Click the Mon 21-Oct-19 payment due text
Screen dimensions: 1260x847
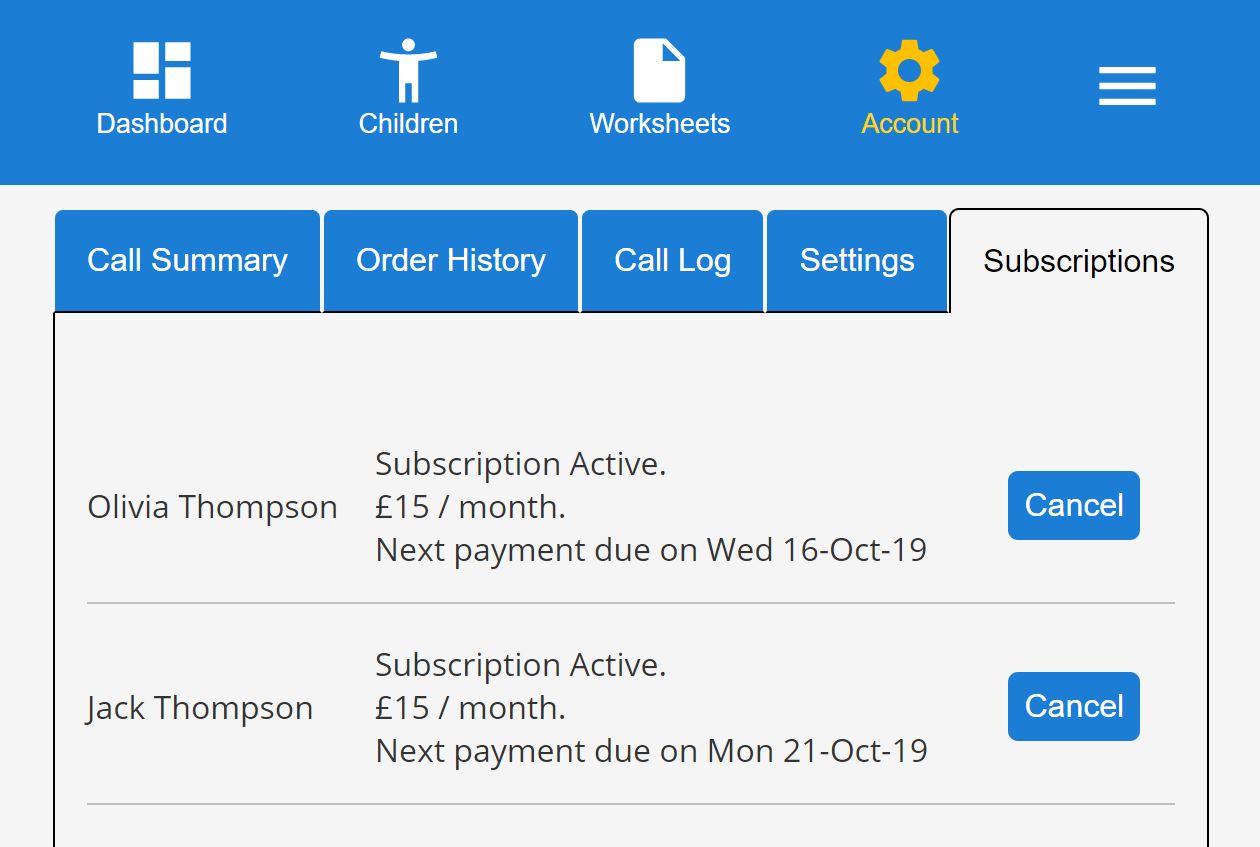(x=817, y=751)
